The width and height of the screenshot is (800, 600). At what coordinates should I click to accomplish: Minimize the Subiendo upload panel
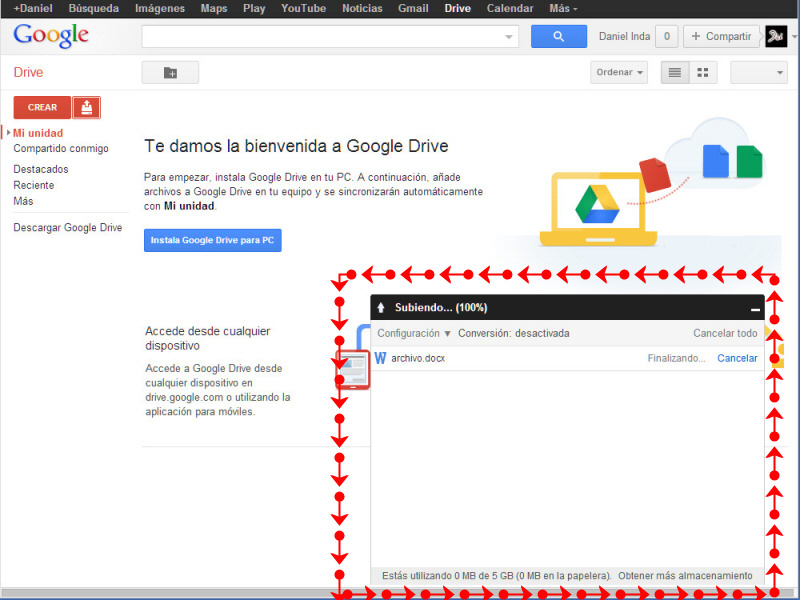click(755, 309)
